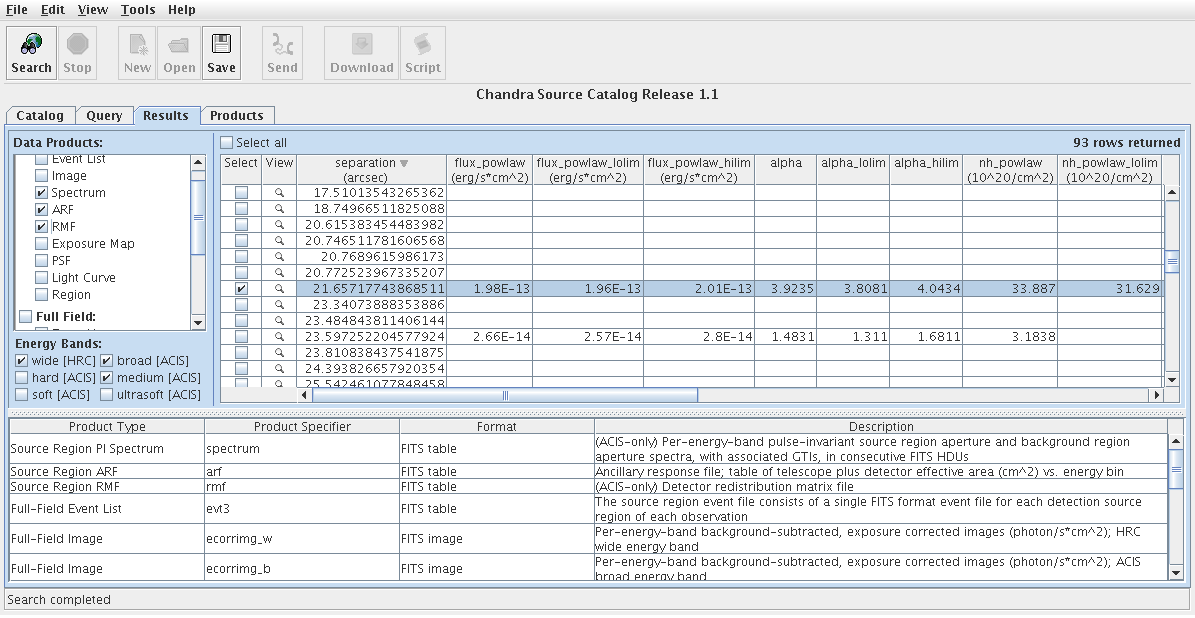Enable the Exposure Map checkbox
Viewport: 1195px width, 618px height.
(x=41, y=244)
